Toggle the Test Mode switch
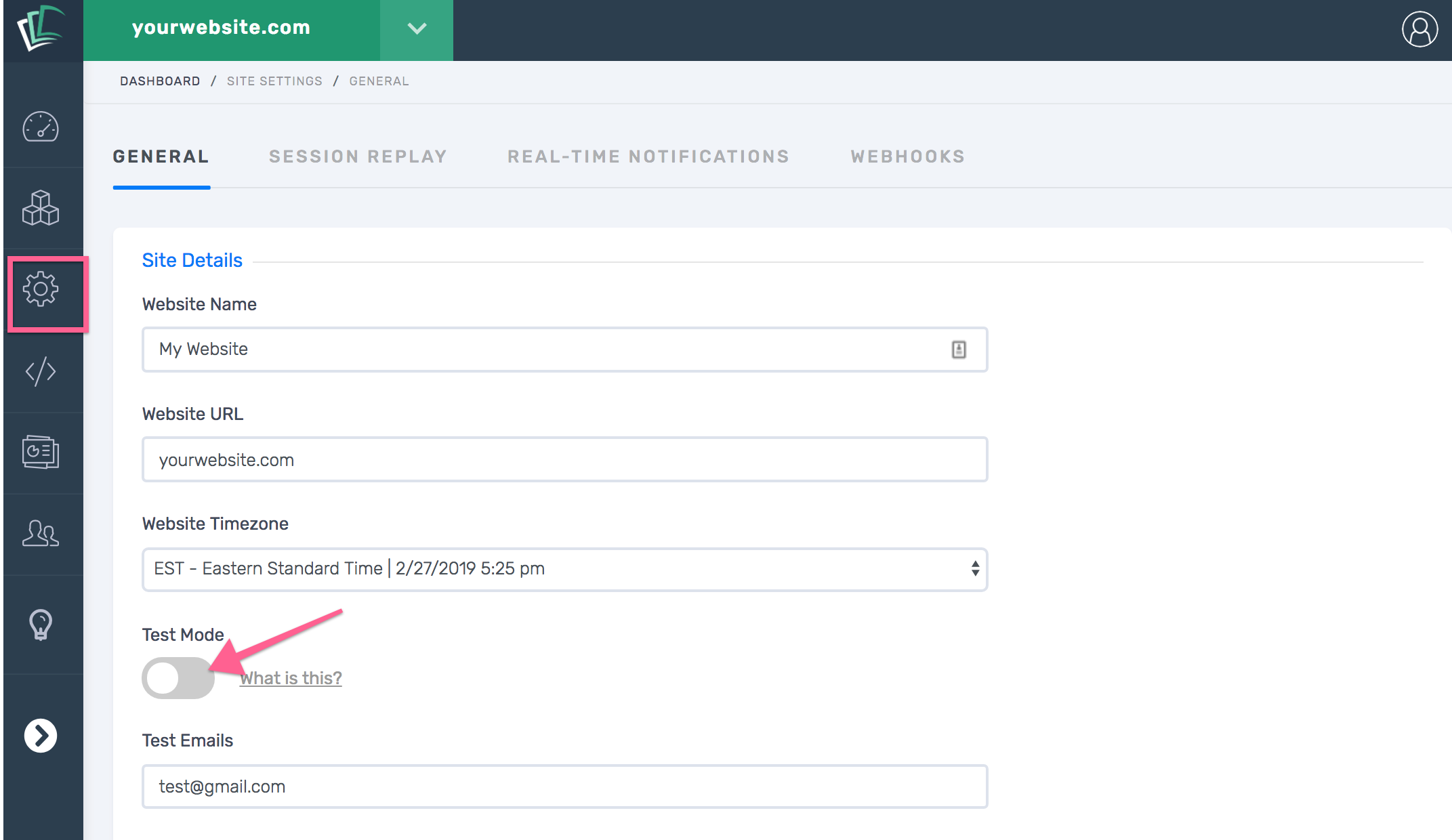The height and width of the screenshot is (840, 1452). [178, 678]
